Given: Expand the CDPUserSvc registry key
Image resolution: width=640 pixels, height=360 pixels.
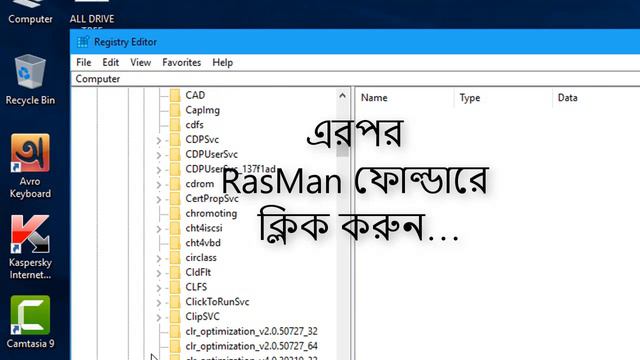Looking at the screenshot, I should (x=159, y=155).
